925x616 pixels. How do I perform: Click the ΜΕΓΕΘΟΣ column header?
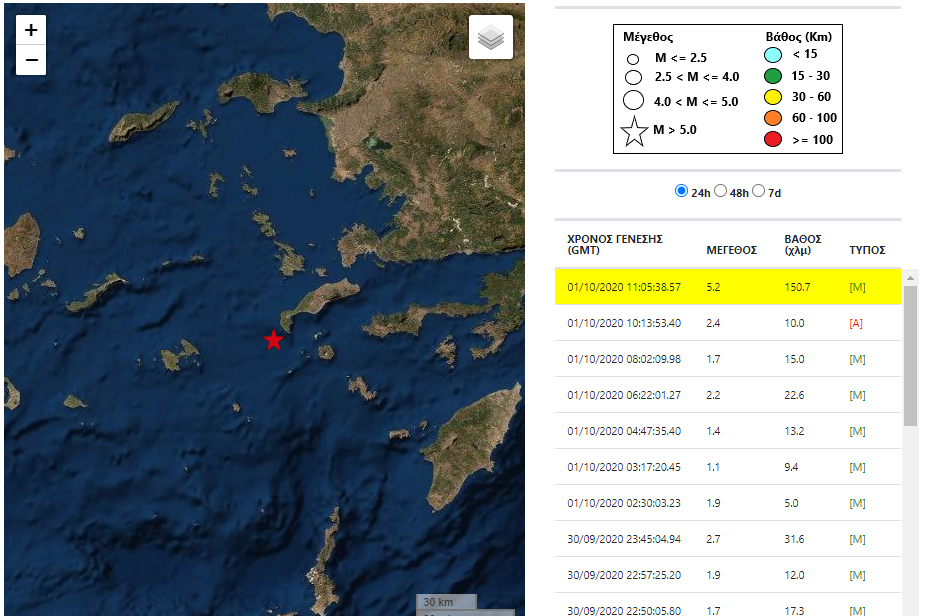point(729,250)
